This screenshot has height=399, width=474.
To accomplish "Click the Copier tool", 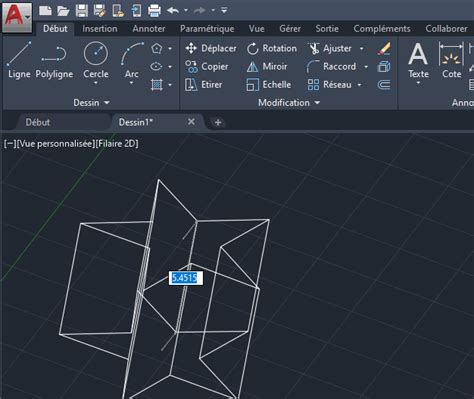I will pyautogui.click(x=207, y=67).
